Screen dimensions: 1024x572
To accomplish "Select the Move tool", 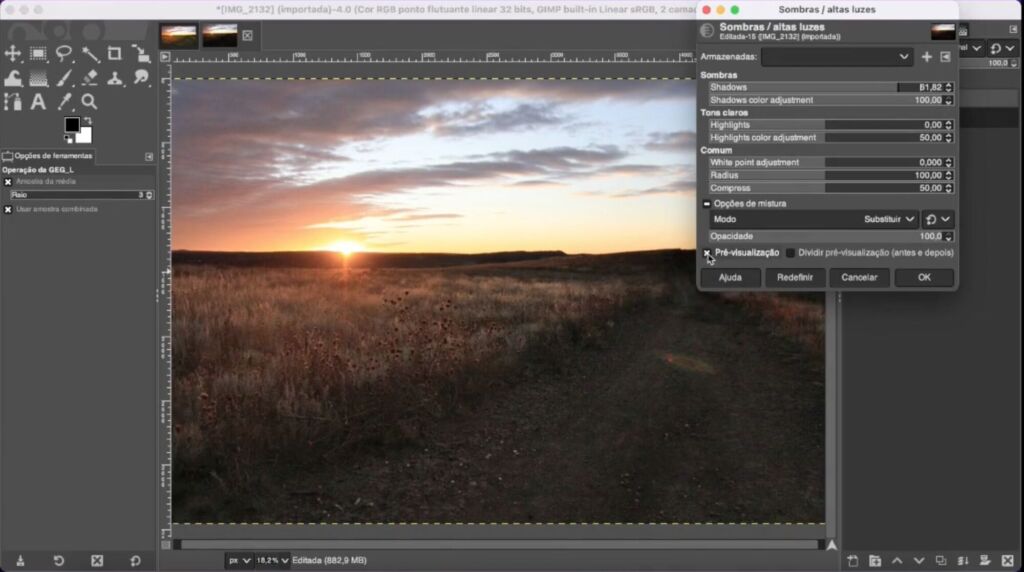I will (x=13, y=54).
